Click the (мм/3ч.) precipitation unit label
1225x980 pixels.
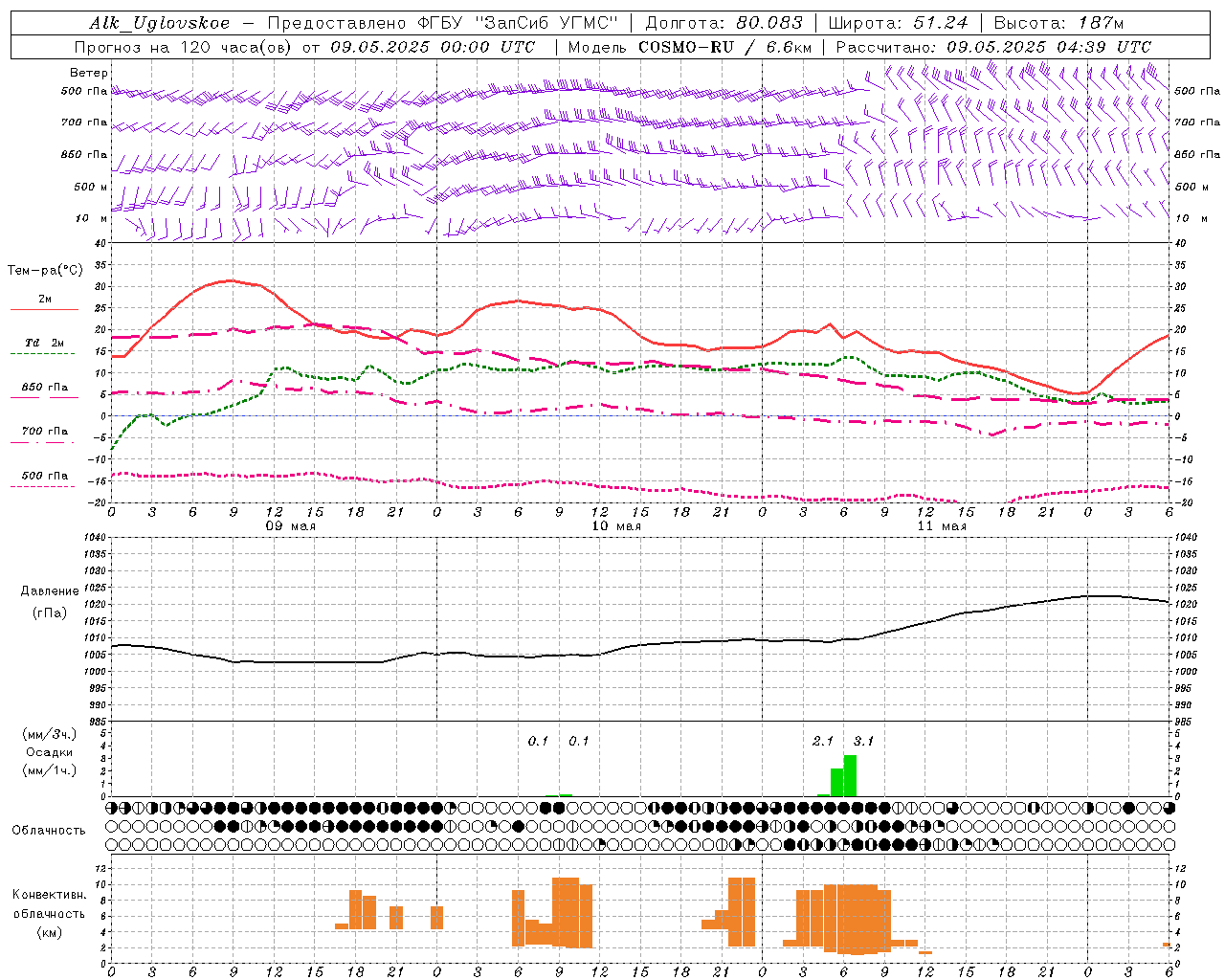49,734
